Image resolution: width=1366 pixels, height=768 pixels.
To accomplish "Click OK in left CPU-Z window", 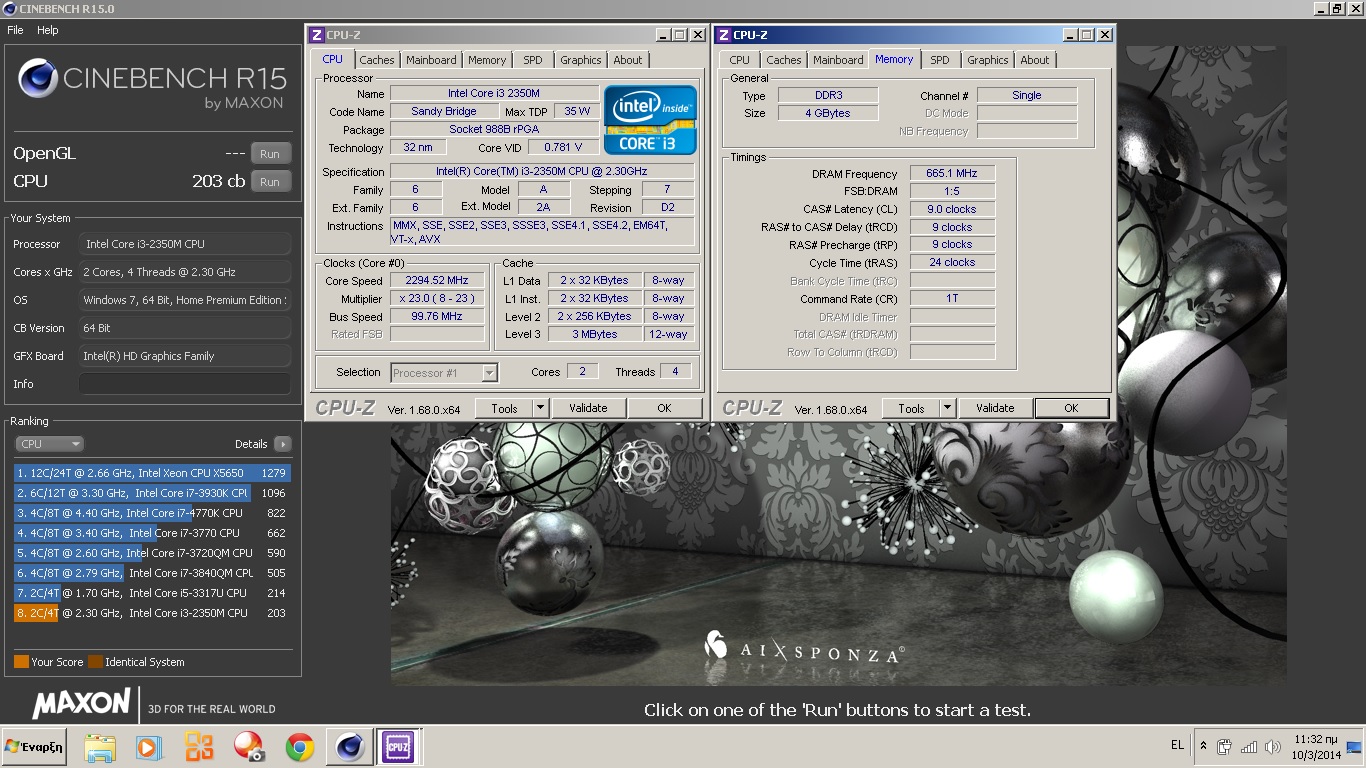I will (664, 408).
